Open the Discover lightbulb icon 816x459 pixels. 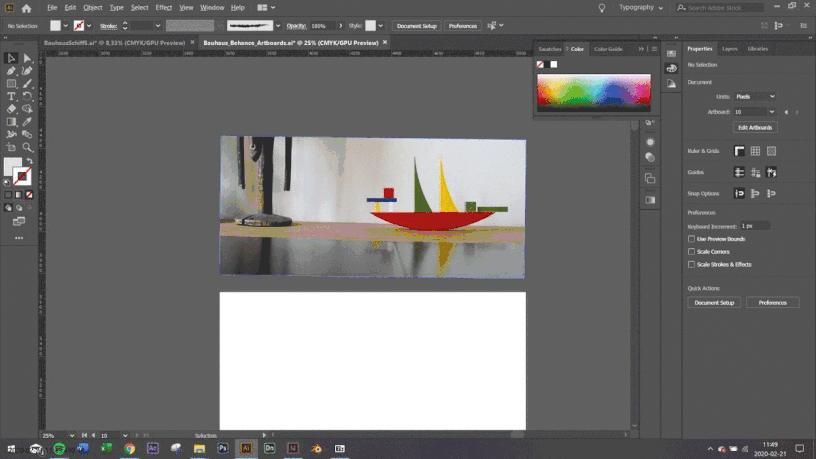pyautogui.click(x=602, y=8)
